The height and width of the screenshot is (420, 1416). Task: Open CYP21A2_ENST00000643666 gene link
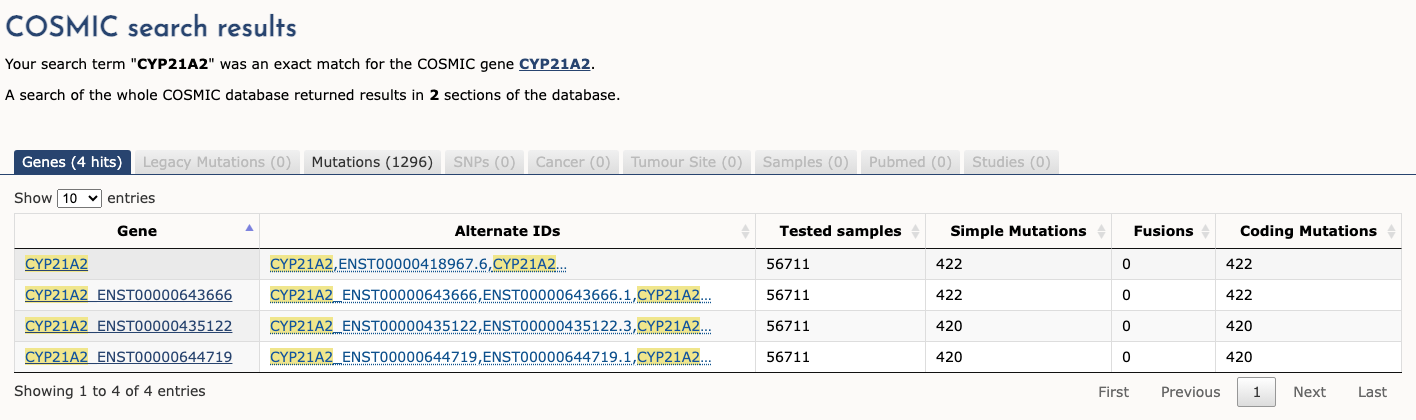pyautogui.click(x=128, y=295)
